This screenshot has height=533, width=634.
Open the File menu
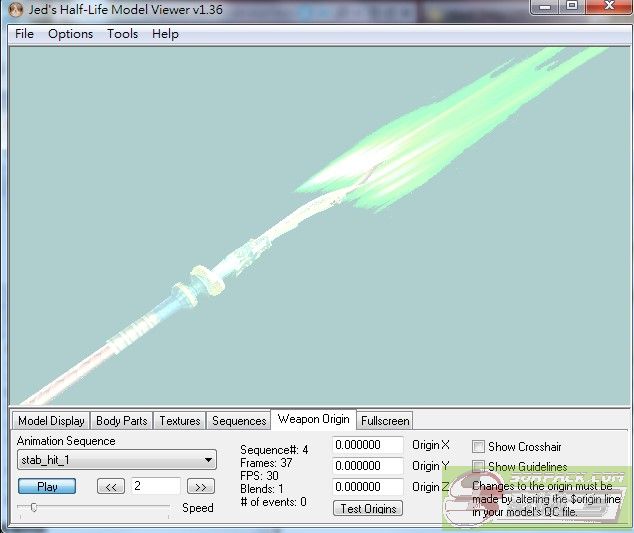click(24, 33)
